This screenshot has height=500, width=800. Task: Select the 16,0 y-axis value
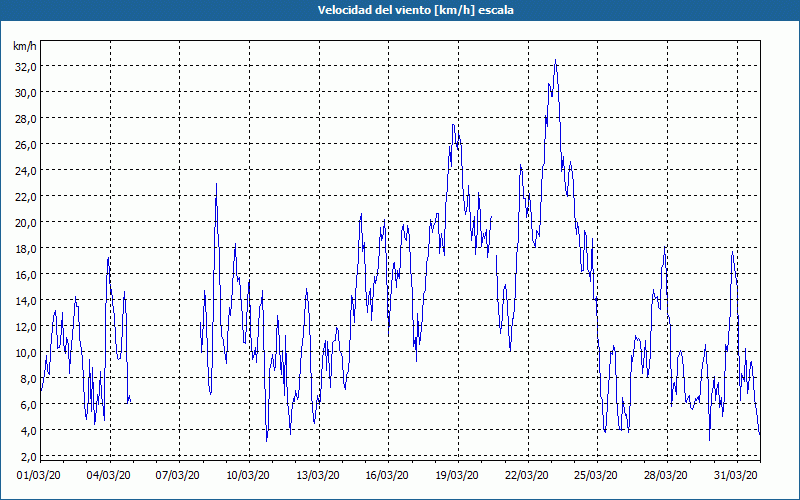click(25, 275)
